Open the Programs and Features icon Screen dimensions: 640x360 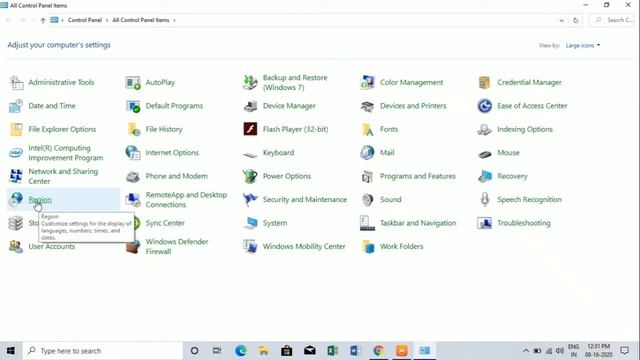point(367,176)
